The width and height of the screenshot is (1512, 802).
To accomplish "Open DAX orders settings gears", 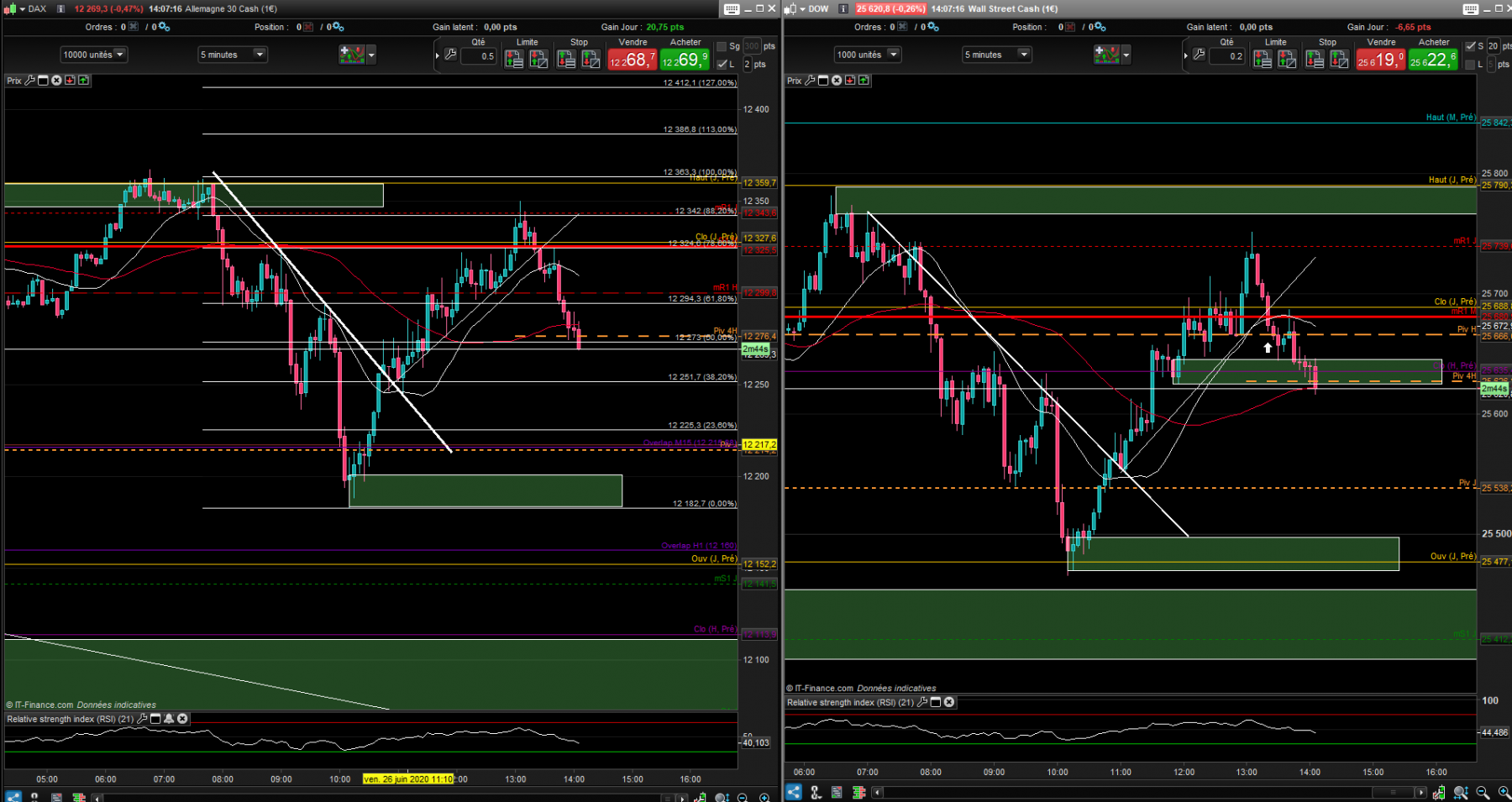I will [x=163, y=27].
